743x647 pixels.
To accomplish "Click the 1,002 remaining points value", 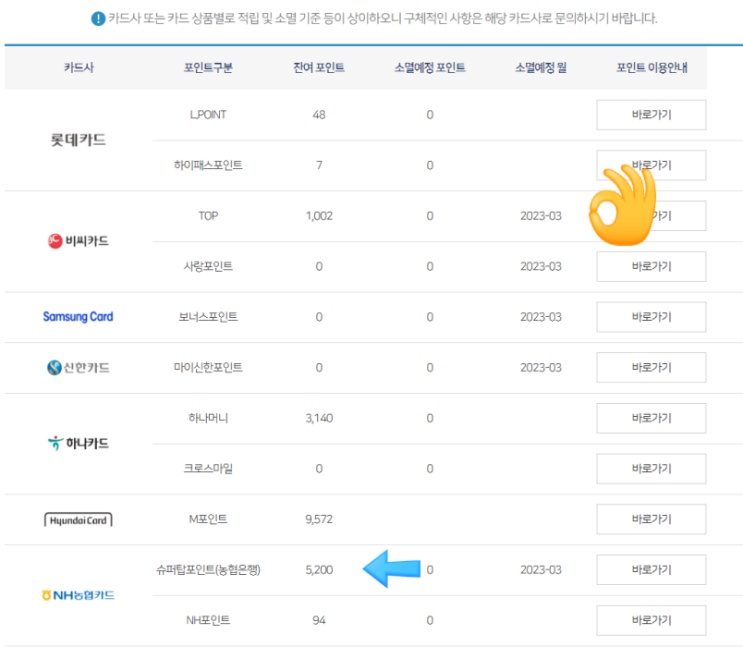I will (319, 216).
